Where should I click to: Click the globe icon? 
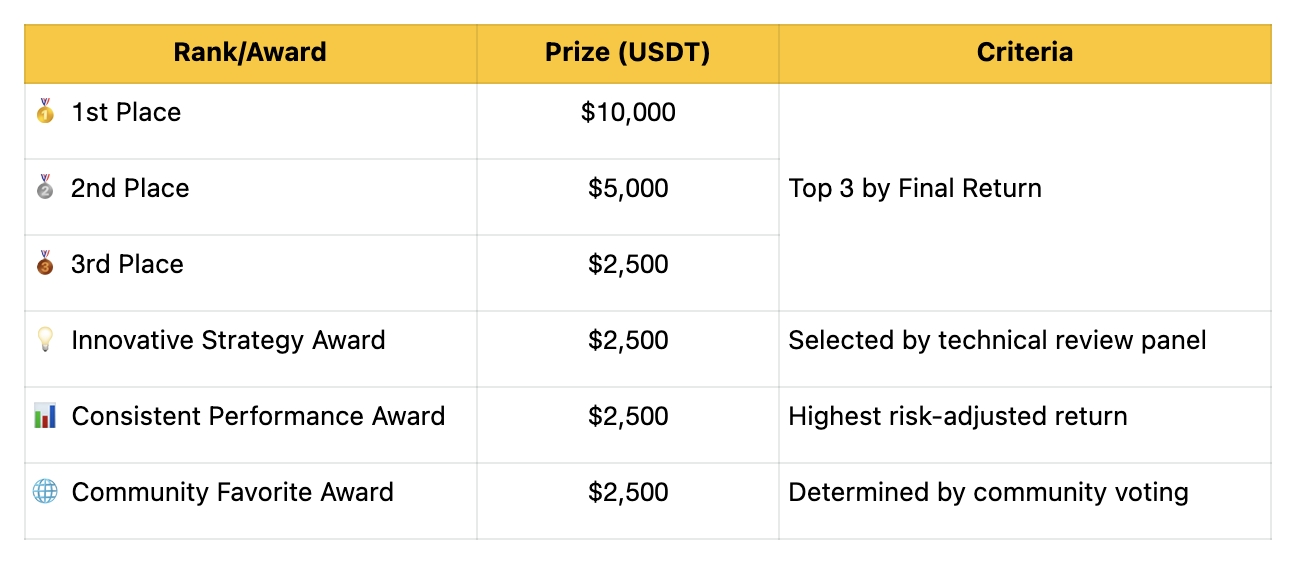pyautogui.click(x=45, y=492)
